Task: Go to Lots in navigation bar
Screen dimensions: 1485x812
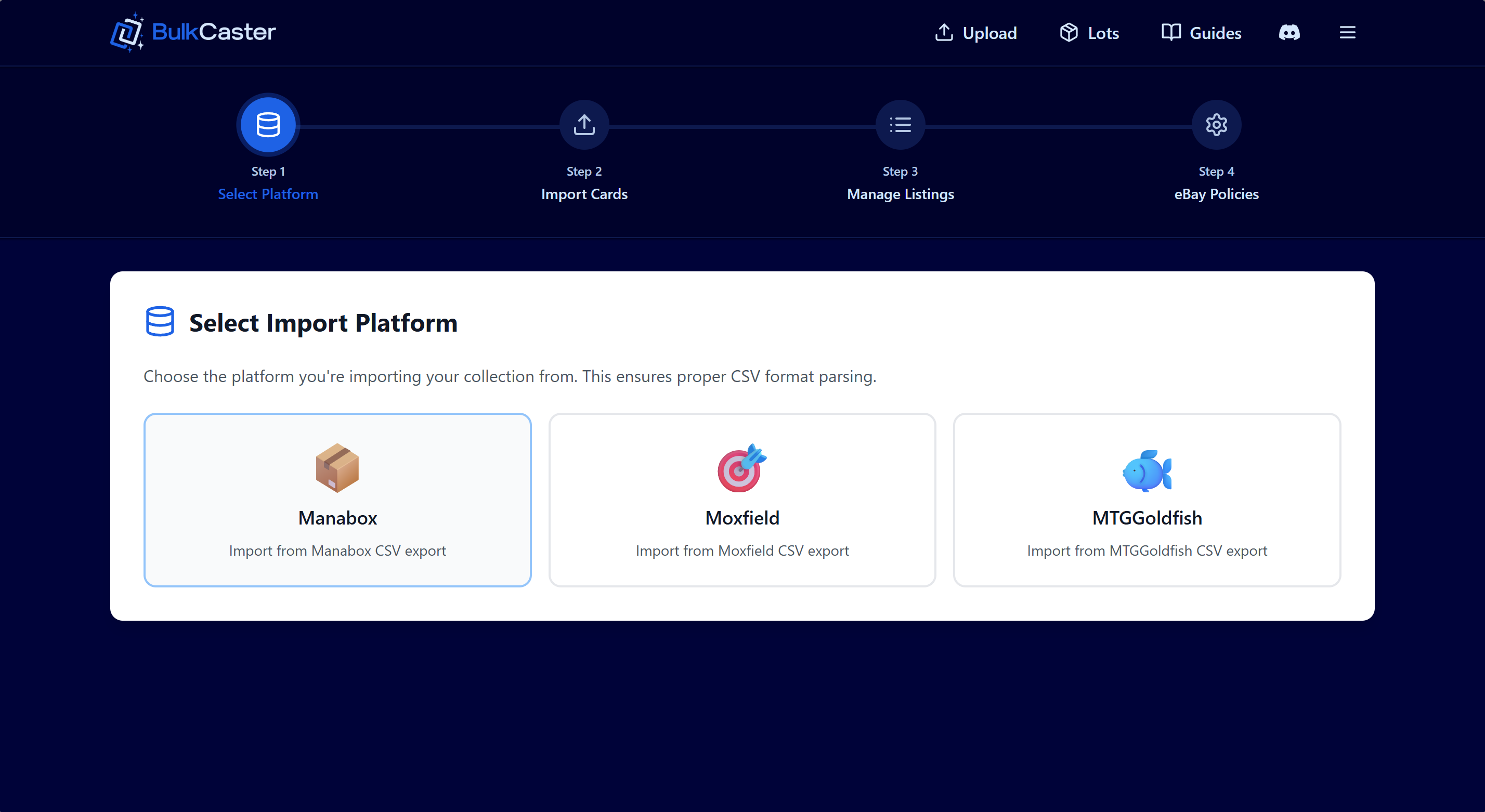Action: click(x=1089, y=33)
